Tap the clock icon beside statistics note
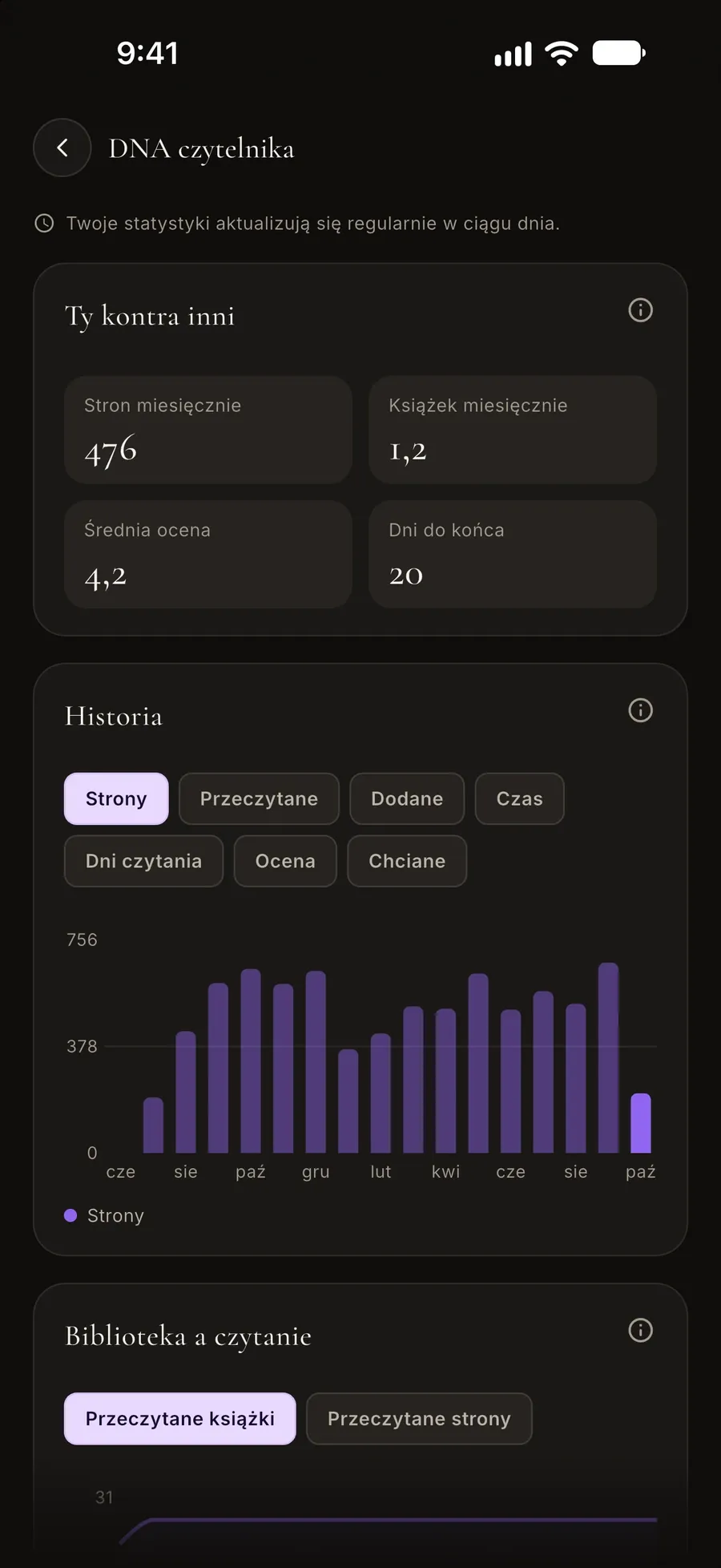The width and height of the screenshot is (721, 1568). 44,224
